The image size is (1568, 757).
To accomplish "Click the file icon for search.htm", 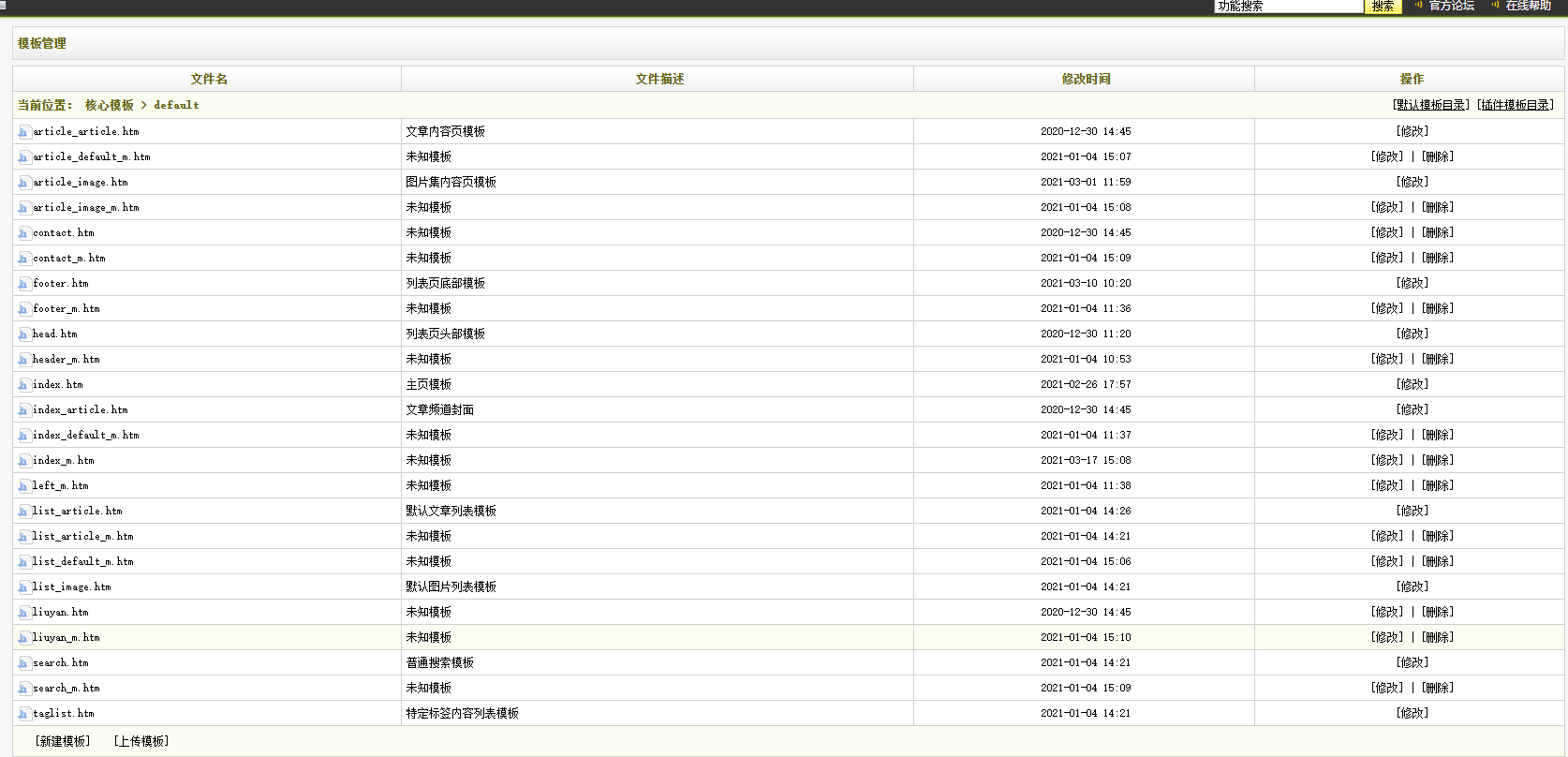I will coord(23,663).
